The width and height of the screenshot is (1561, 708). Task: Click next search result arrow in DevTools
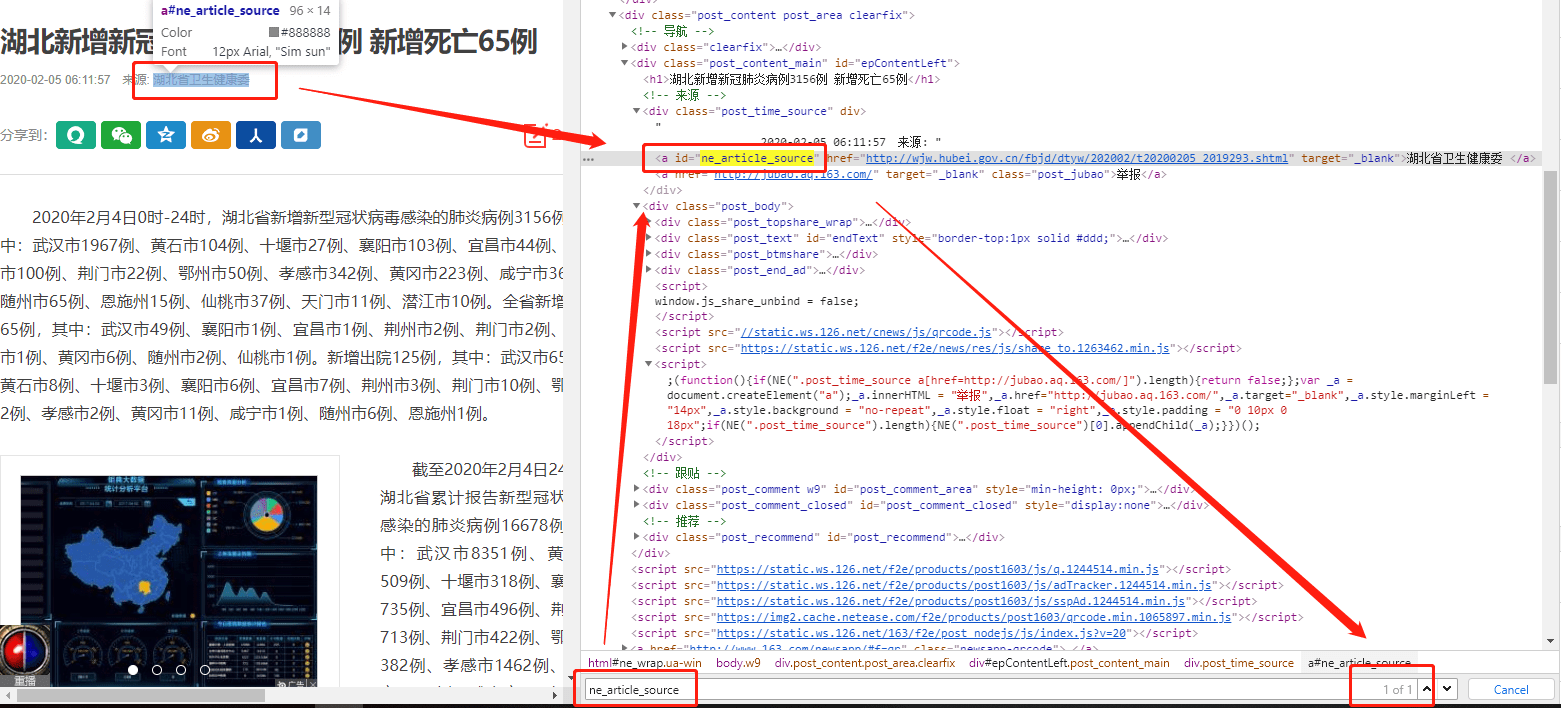tap(1446, 689)
